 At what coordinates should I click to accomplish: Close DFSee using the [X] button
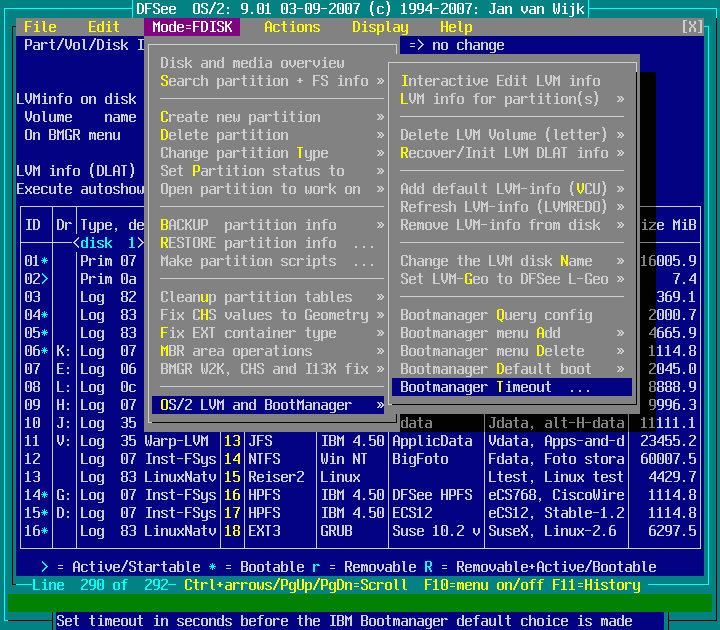[691, 27]
